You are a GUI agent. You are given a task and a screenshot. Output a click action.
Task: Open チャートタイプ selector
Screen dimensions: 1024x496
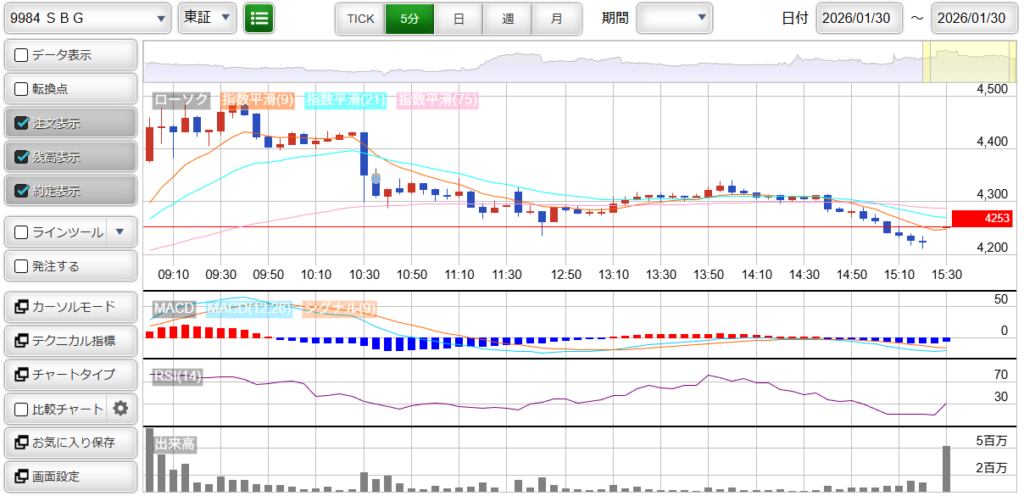(x=70, y=374)
